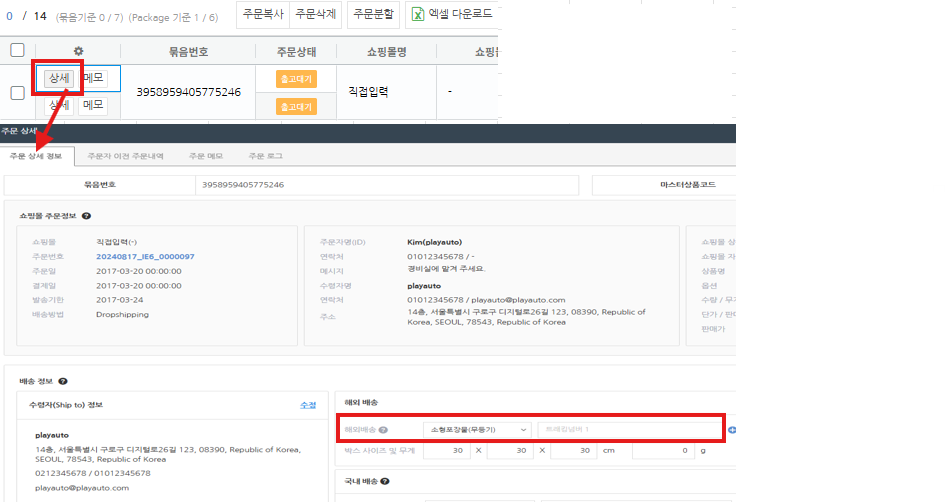Click message text 경비실에 맡겨 주세요.
This screenshot has height=502, width=946.
(x=446, y=268)
